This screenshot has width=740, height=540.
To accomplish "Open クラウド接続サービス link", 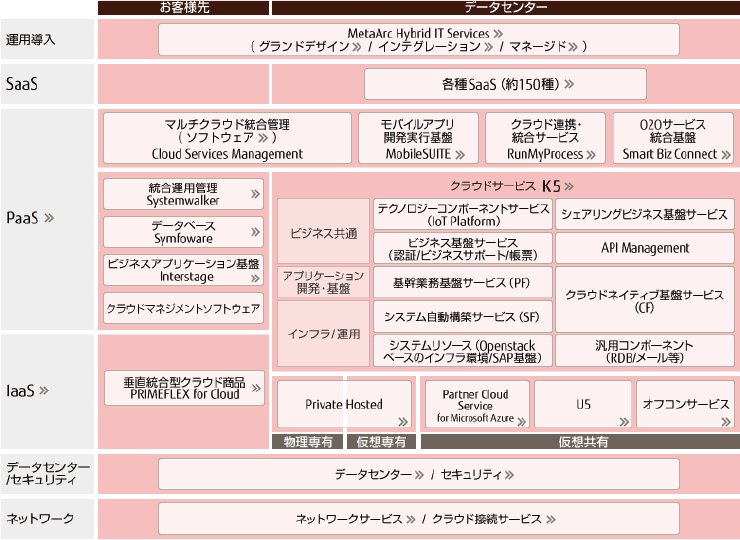I will coord(494,519).
